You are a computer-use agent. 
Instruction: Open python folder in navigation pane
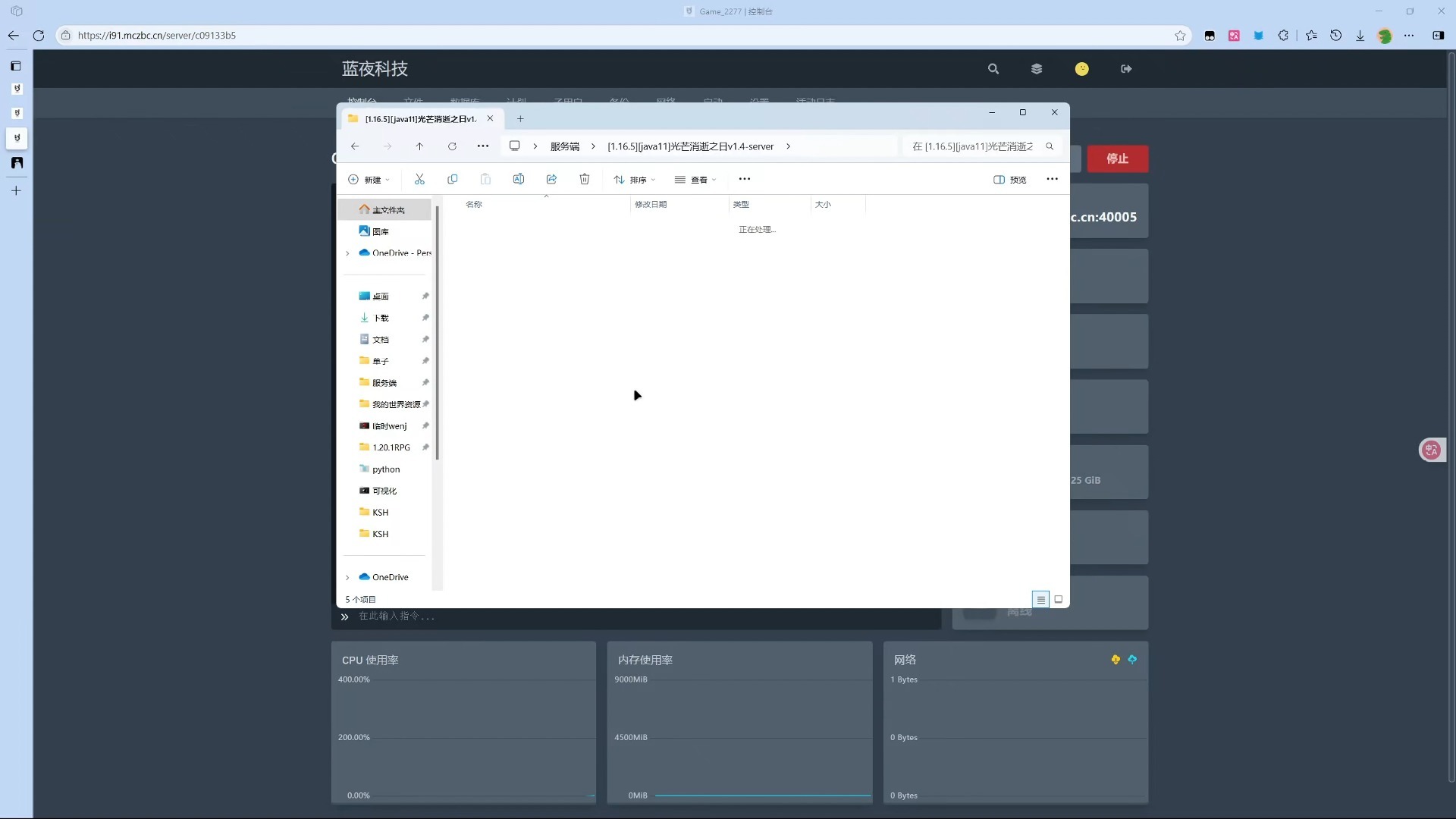coord(384,469)
